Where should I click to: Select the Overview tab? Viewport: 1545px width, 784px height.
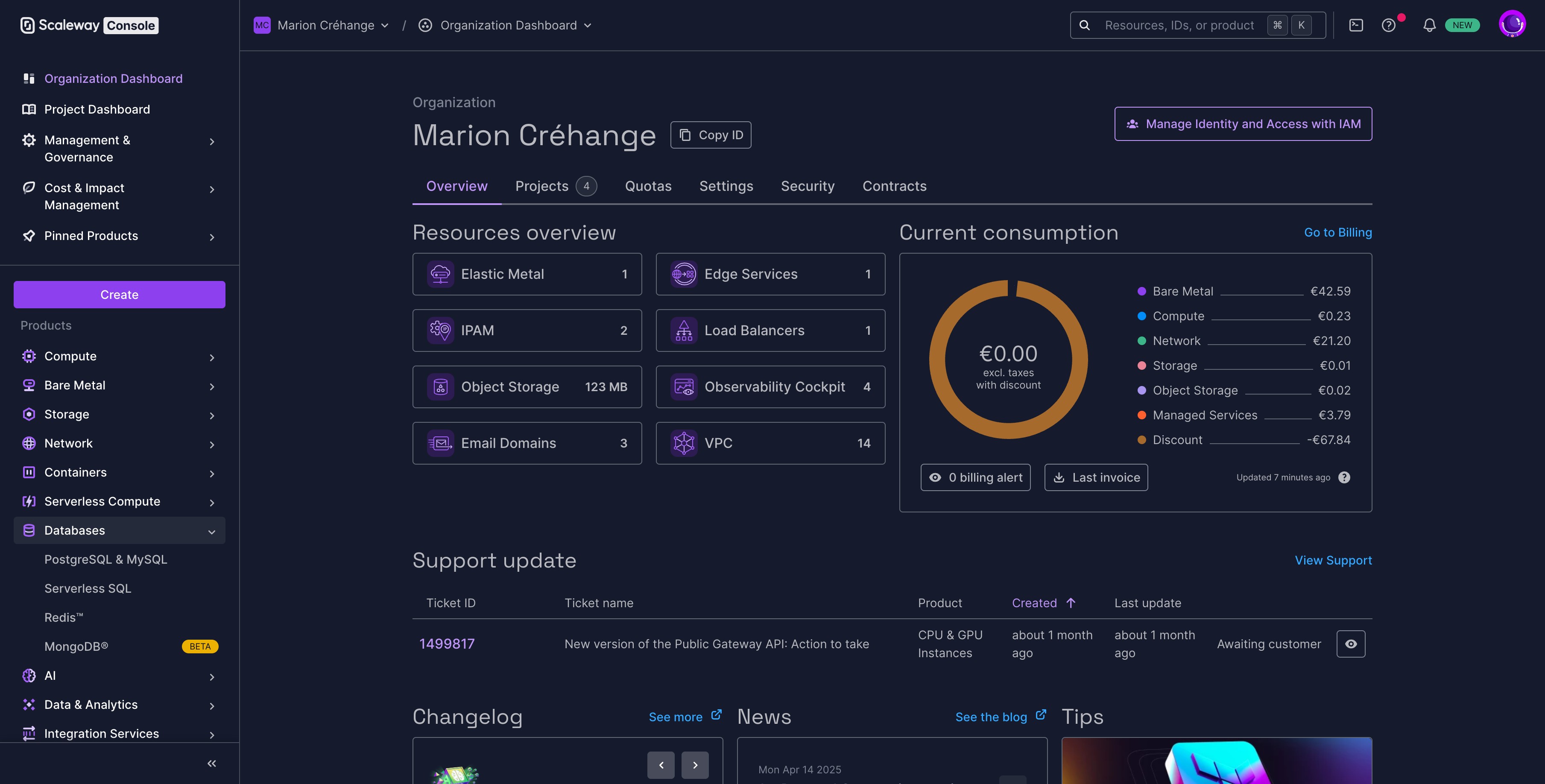[x=456, y=186]
